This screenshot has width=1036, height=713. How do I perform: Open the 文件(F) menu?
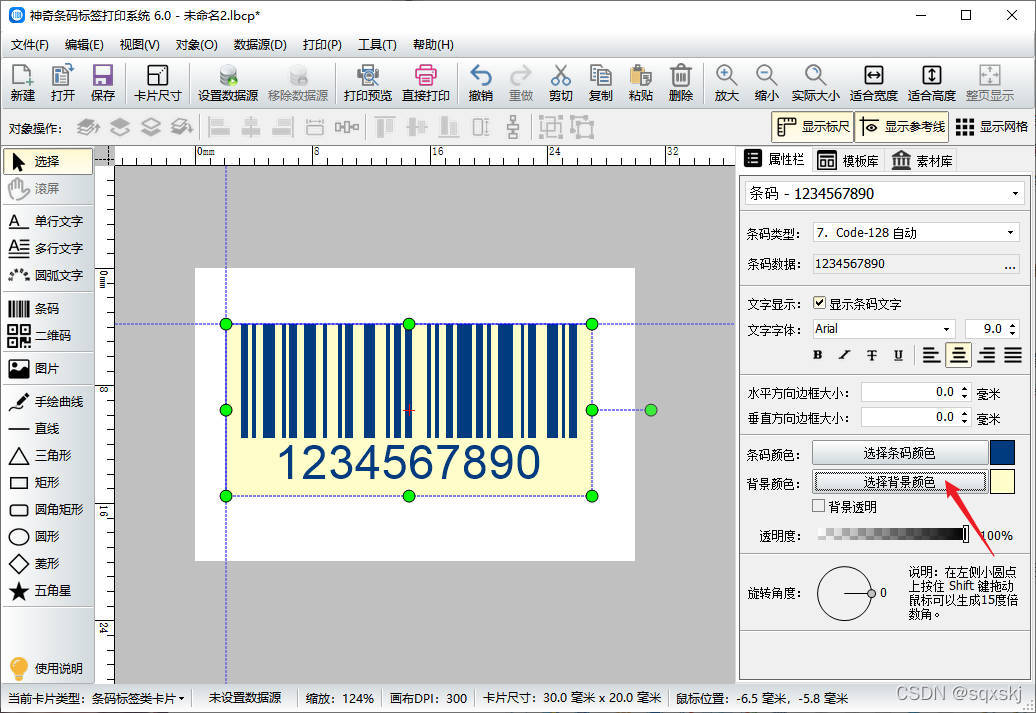pos(30,44)
